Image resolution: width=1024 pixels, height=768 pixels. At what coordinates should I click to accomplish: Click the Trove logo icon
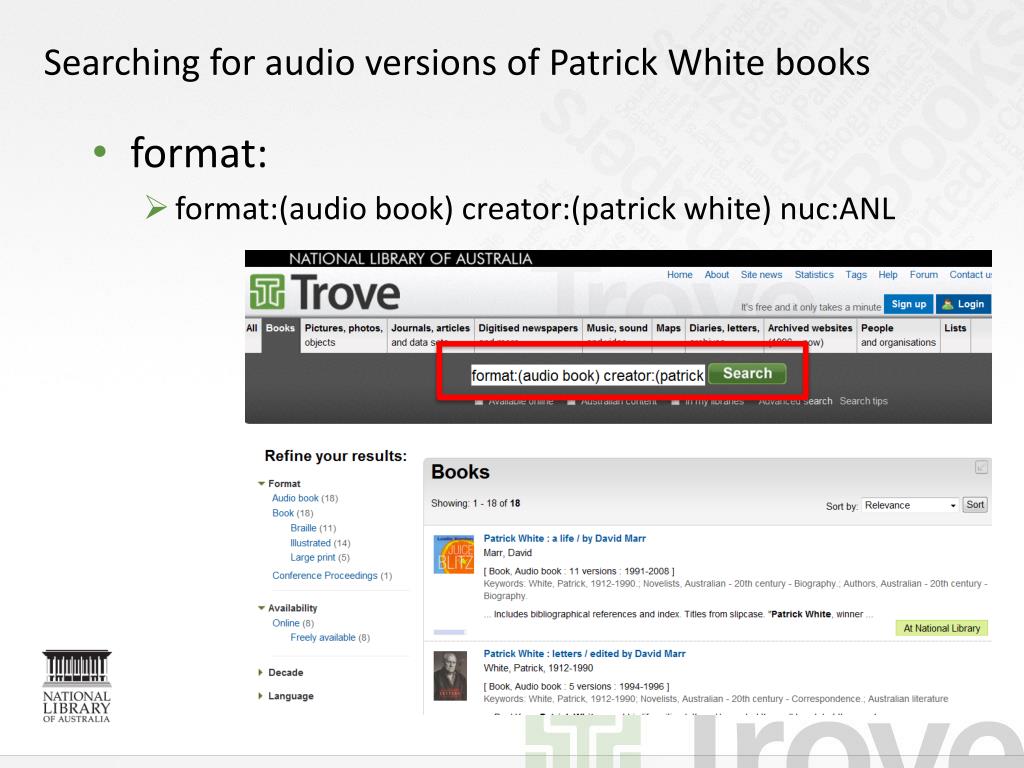tap(267, 292)
